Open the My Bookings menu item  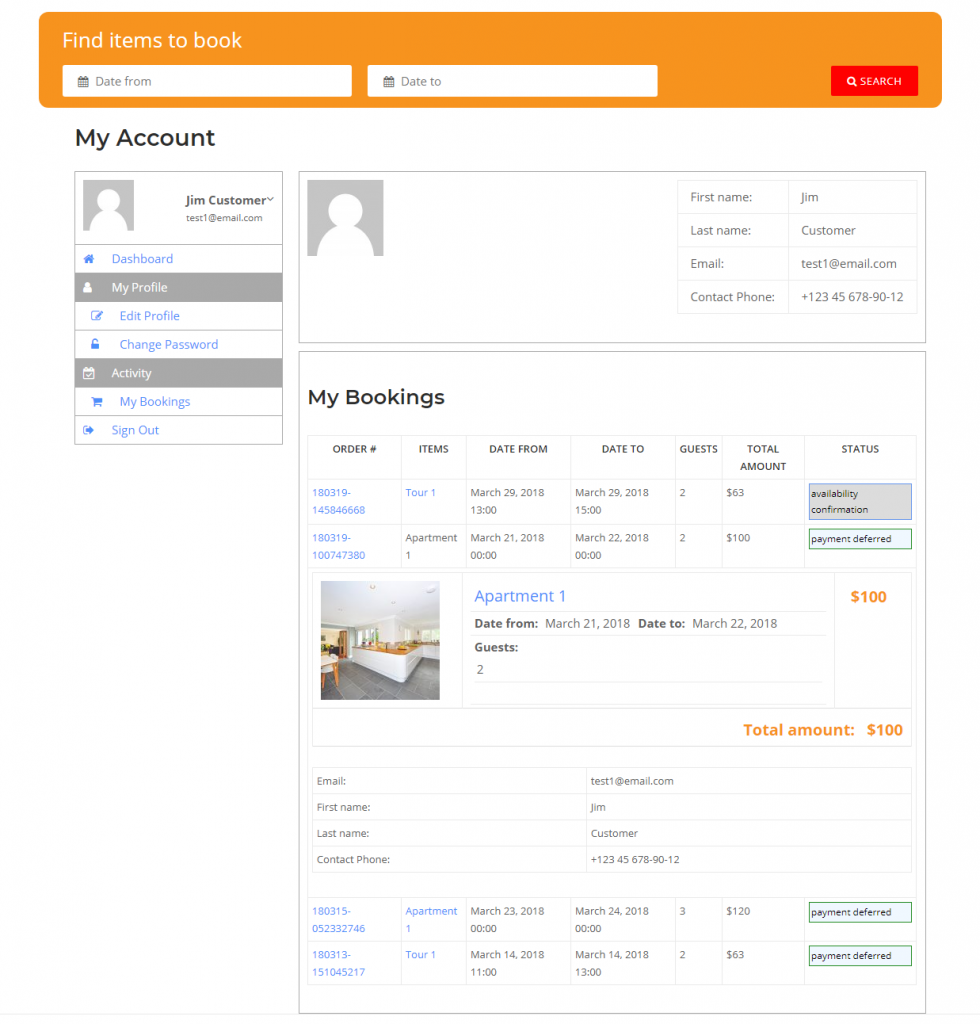point(154,402)
